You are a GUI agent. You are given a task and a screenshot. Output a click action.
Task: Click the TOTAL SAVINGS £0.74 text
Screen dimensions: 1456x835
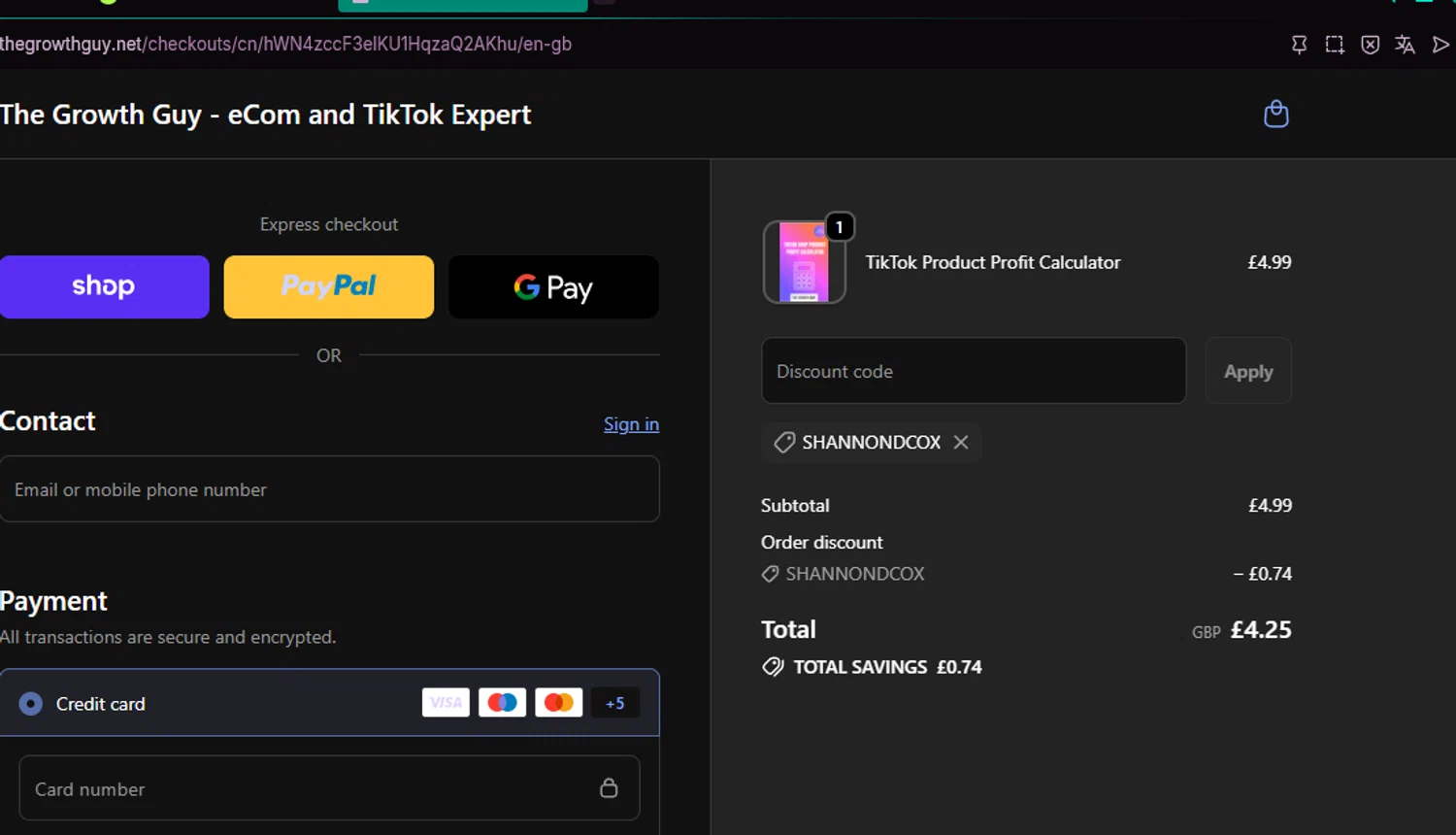887,667
